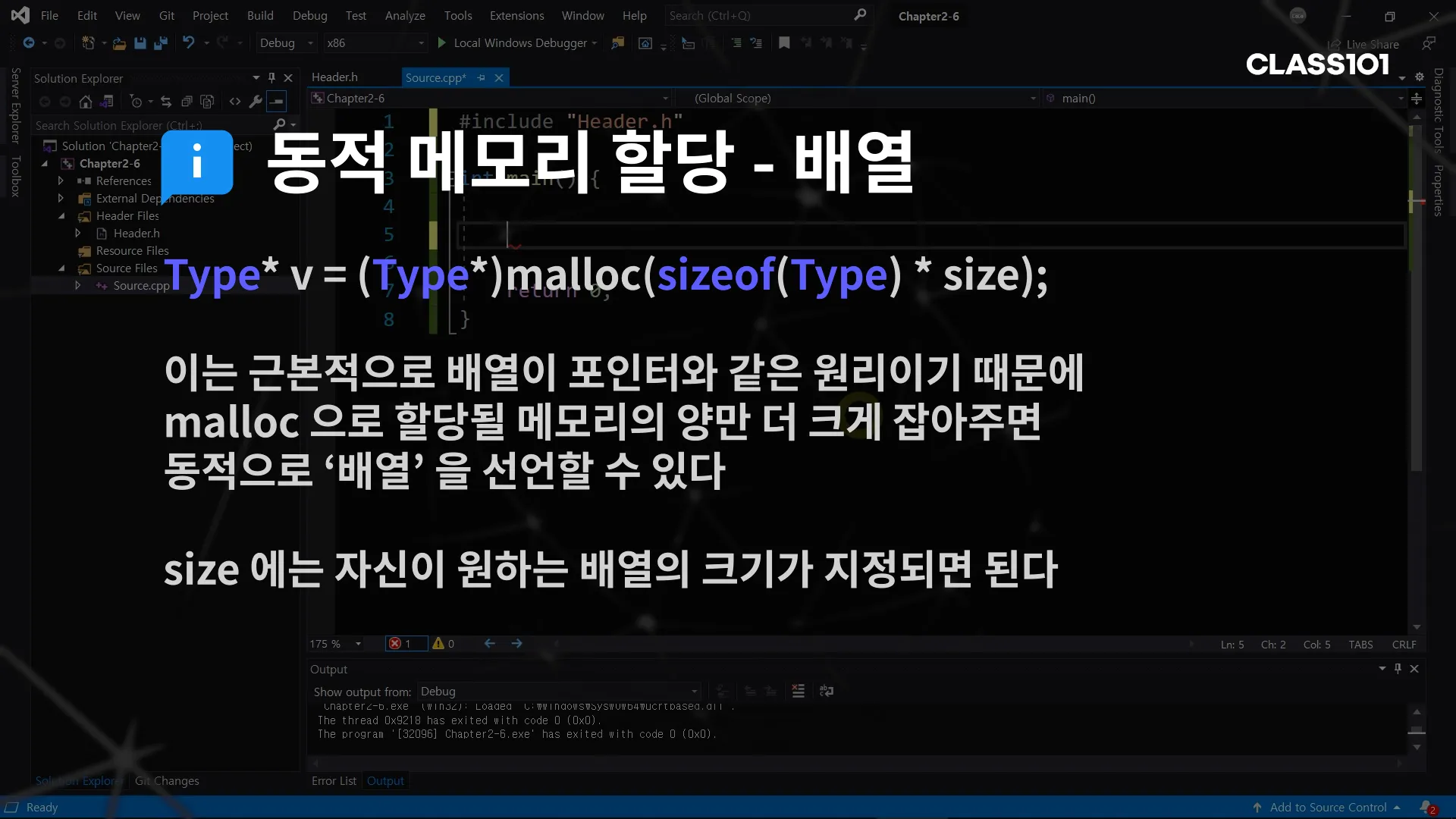Screen dimensions: 1456x819
Task: Toggle Preview Selected Items button in Solution Explorer
Action: (277, 102)
